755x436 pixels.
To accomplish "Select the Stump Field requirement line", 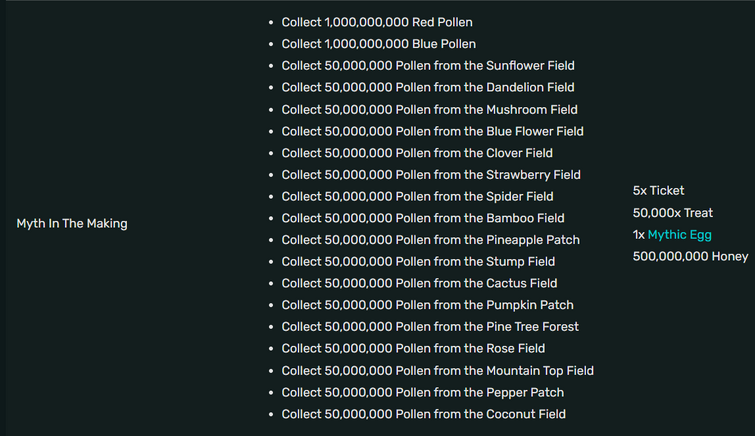I will coord(418,261).
